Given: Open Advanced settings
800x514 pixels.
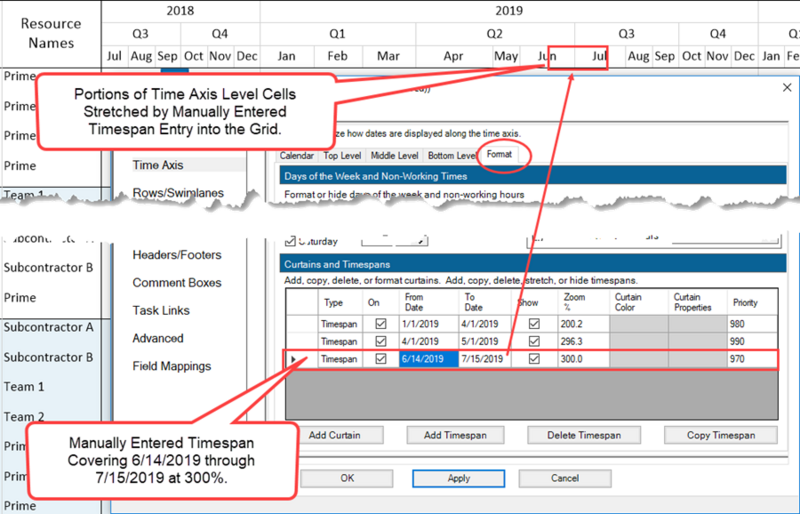Looking at the screenshot, I should 158,338.
